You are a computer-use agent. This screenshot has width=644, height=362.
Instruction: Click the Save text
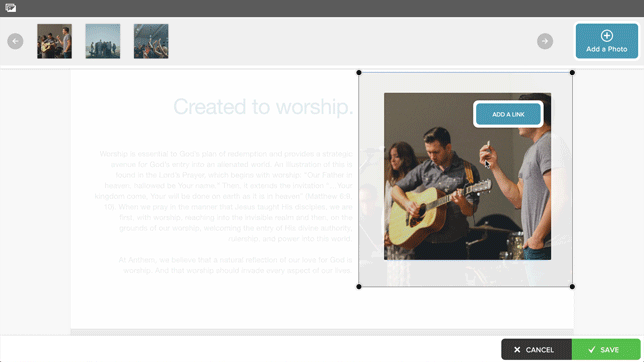[610, 350]
